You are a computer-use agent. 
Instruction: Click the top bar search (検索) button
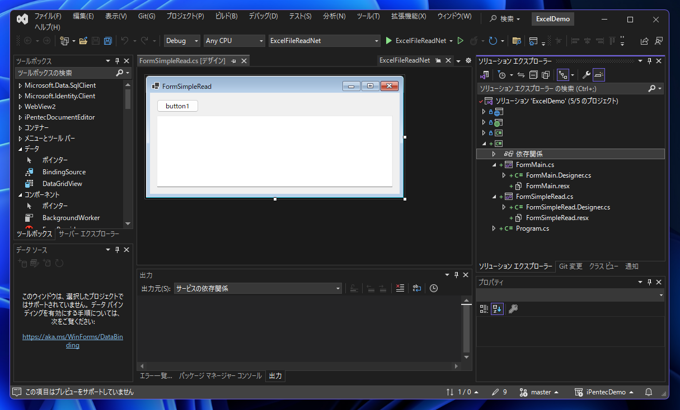pos(505,19)
